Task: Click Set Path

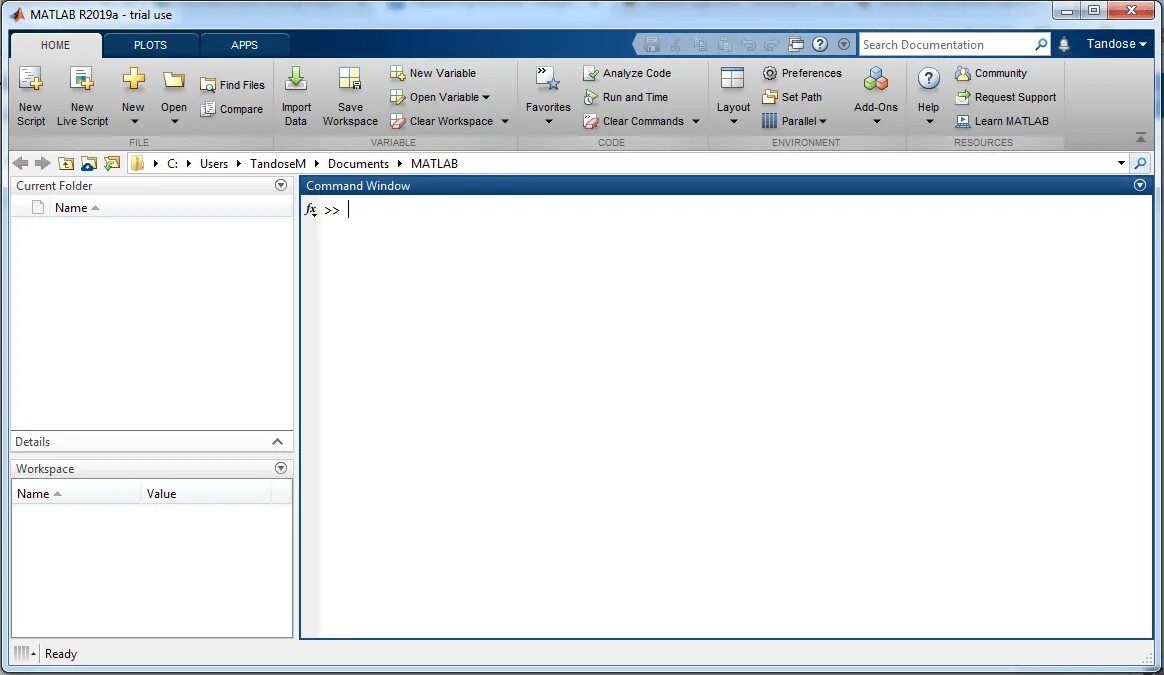Action: (792, 97)
